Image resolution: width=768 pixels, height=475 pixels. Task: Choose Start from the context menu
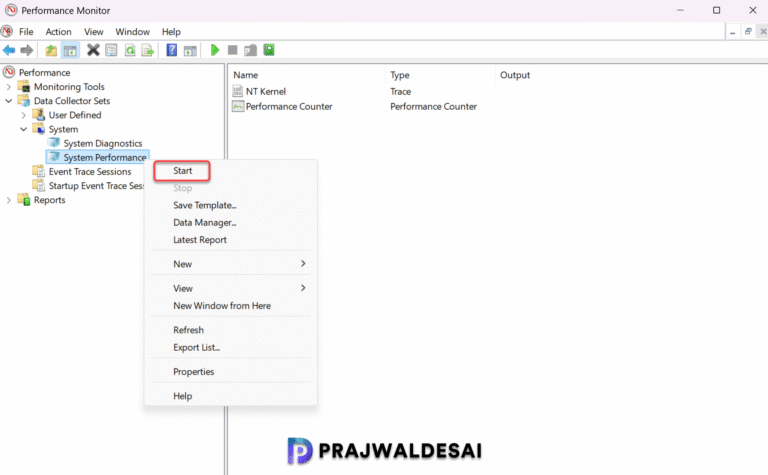(x=182, y=171)
